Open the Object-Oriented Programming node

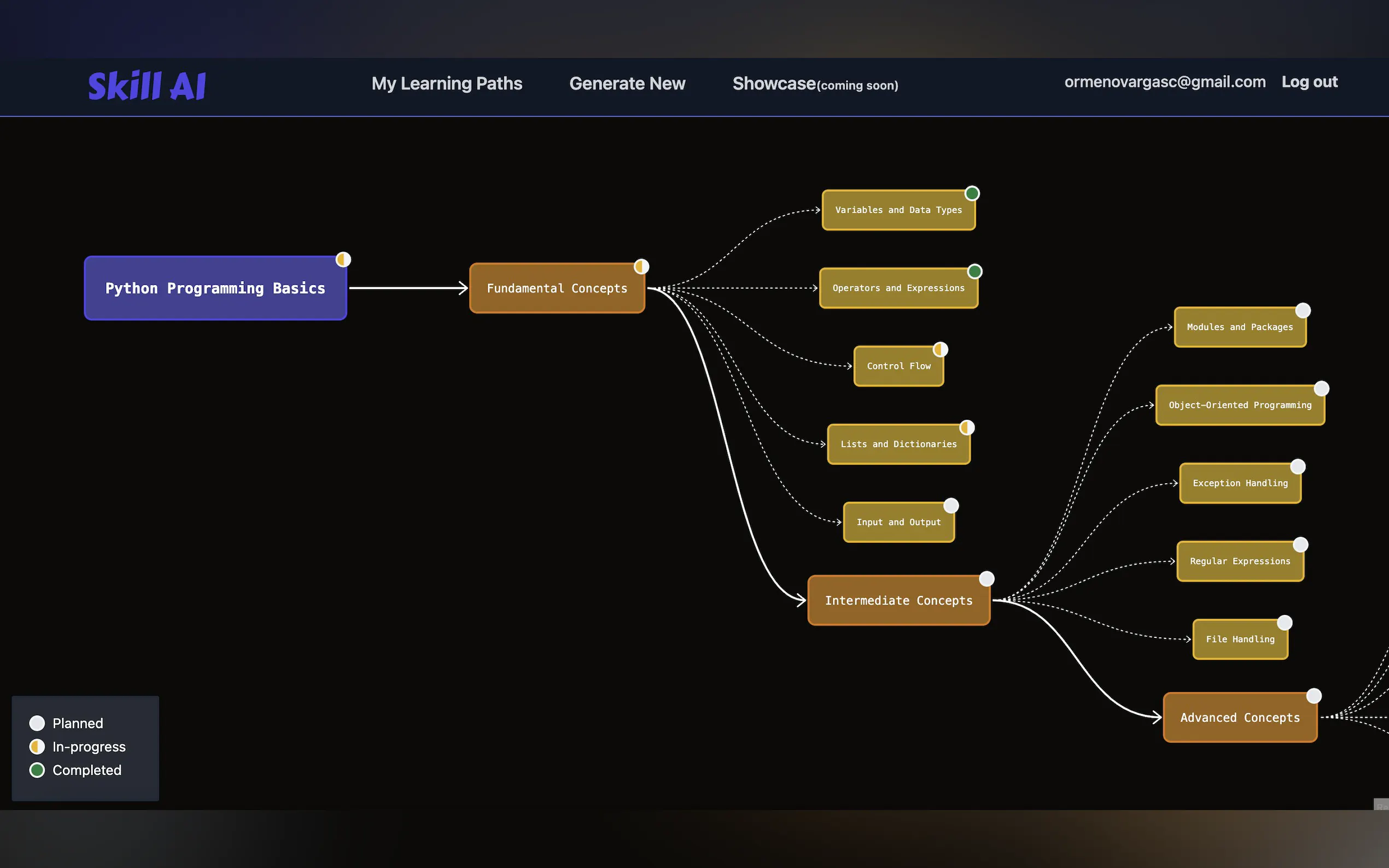point(1240,405)
